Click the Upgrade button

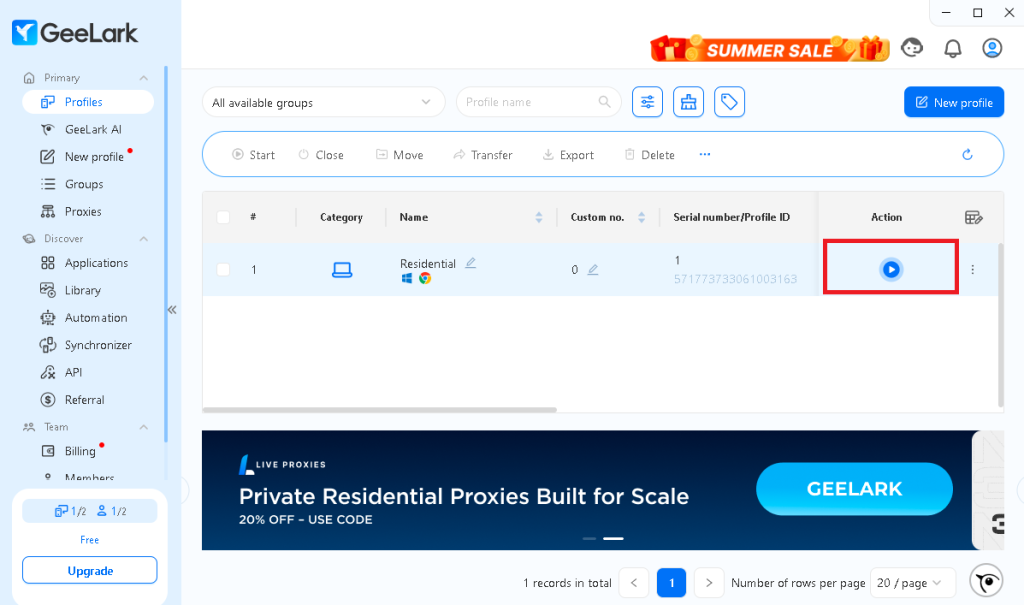pos(89,570)
